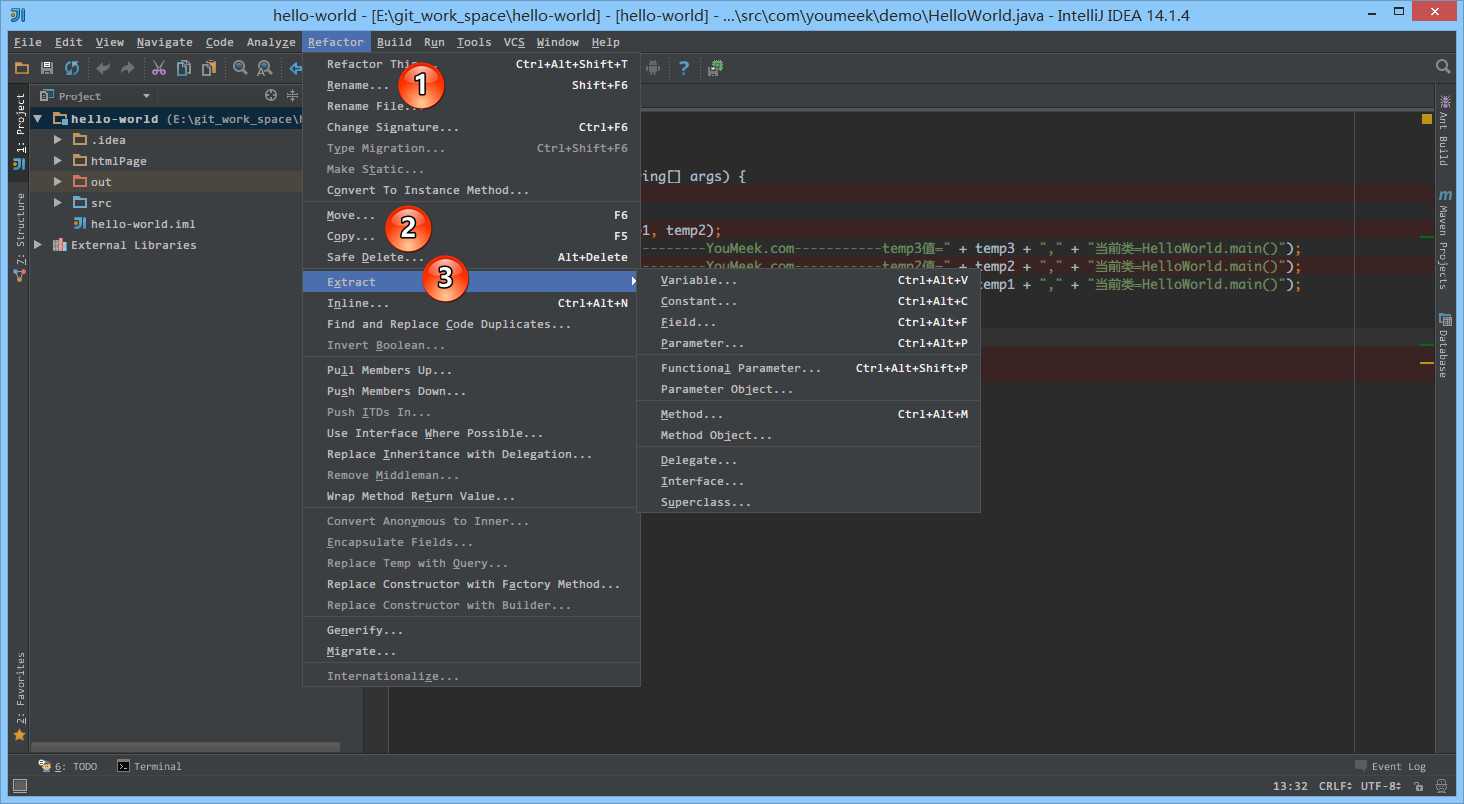Click the Open folder toolbar icon

click(21, 68)
